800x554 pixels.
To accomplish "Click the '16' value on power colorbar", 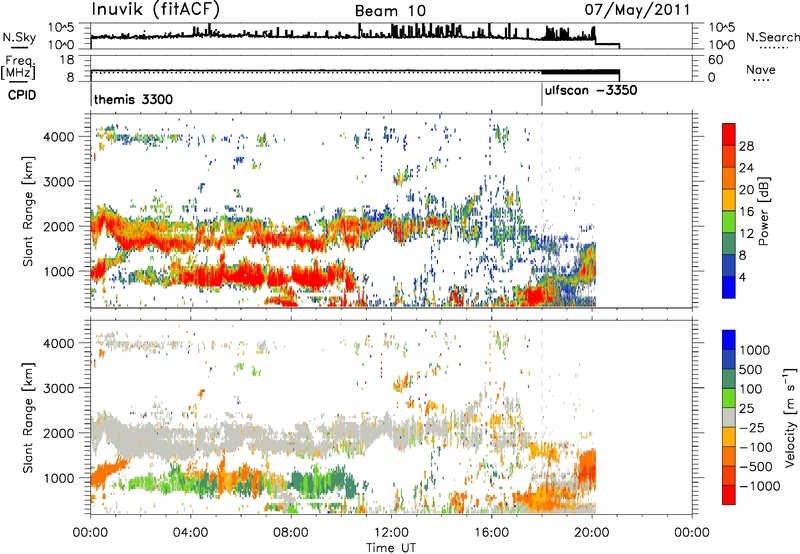I will (x=746, y=212).
